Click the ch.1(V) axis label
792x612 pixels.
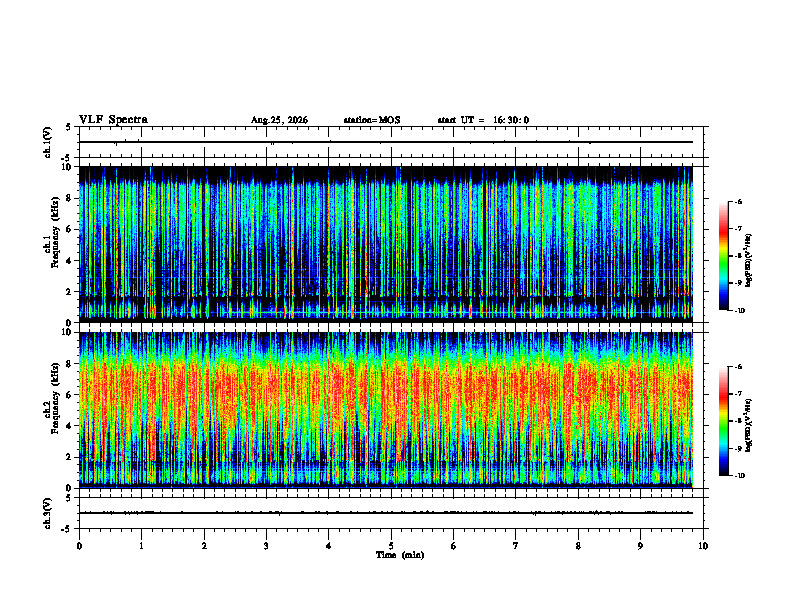(x=48, y=142)
